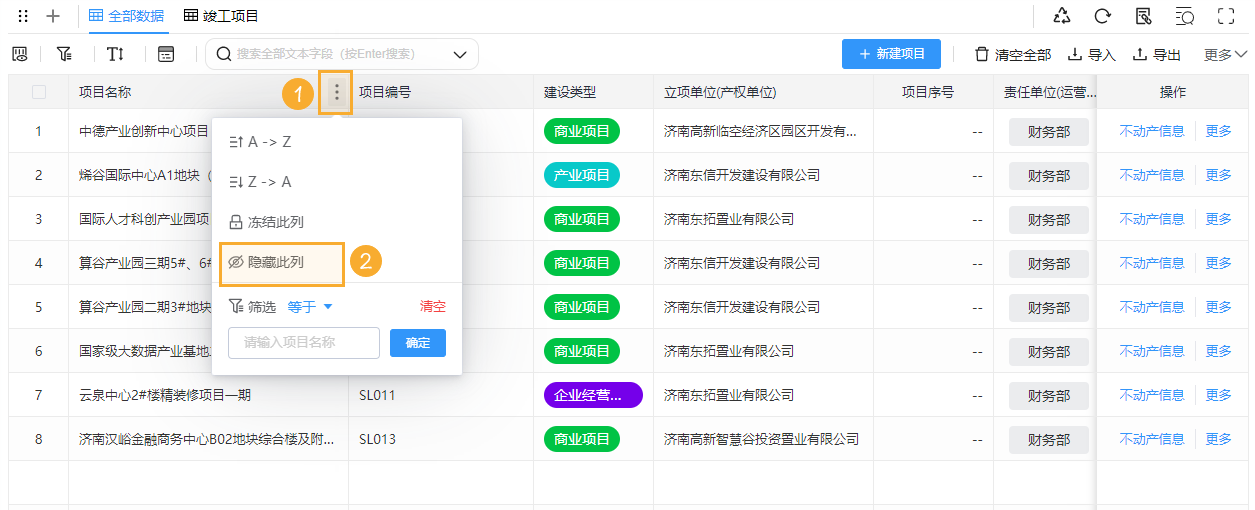This screenshot has width=1255, height=510.
Task: Open 不动产信息 link for row 8
Action: [x=1151, y=439]
